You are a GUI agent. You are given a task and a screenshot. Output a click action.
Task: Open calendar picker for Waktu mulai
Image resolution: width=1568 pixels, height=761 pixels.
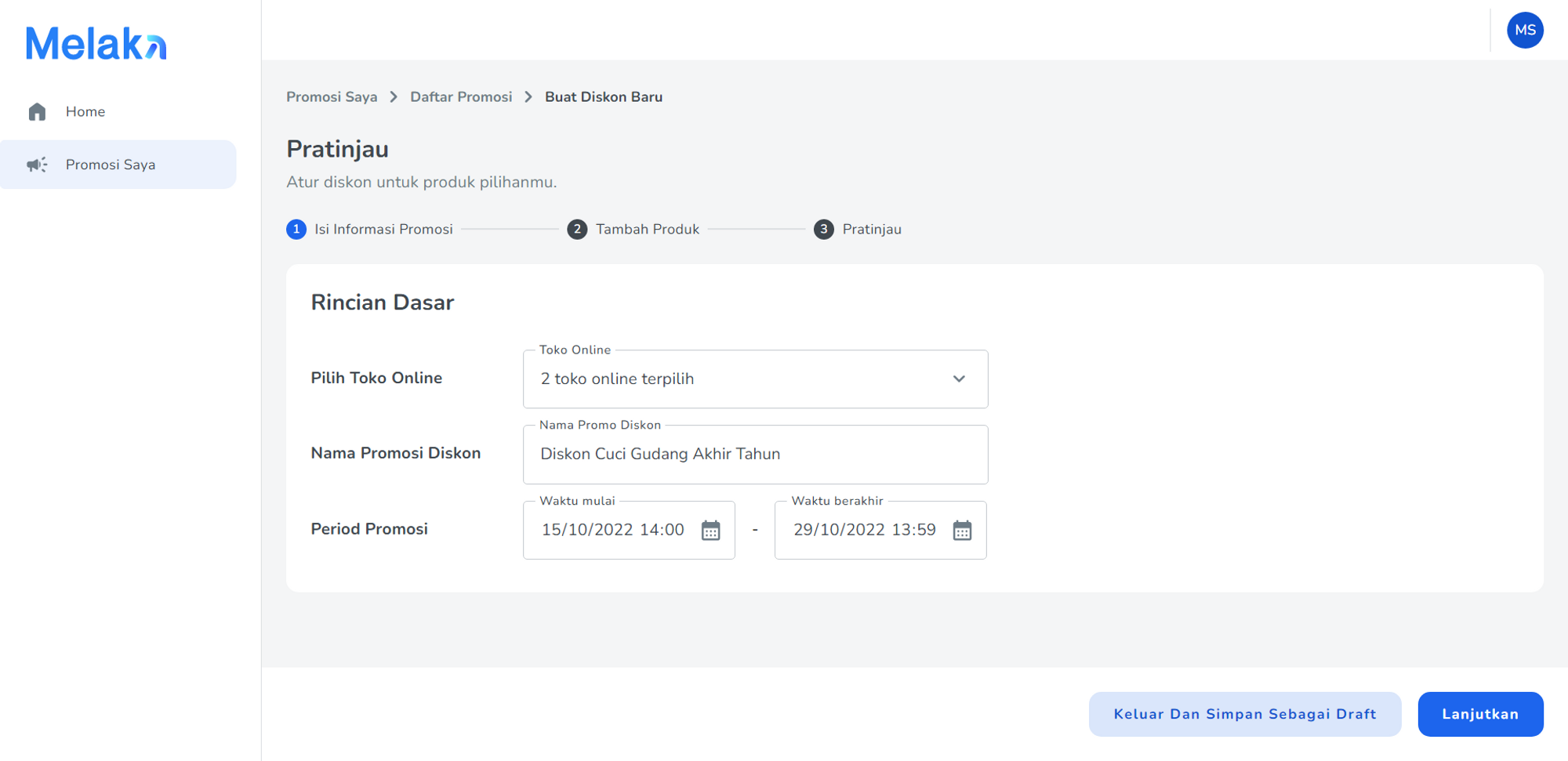(710, 531)
